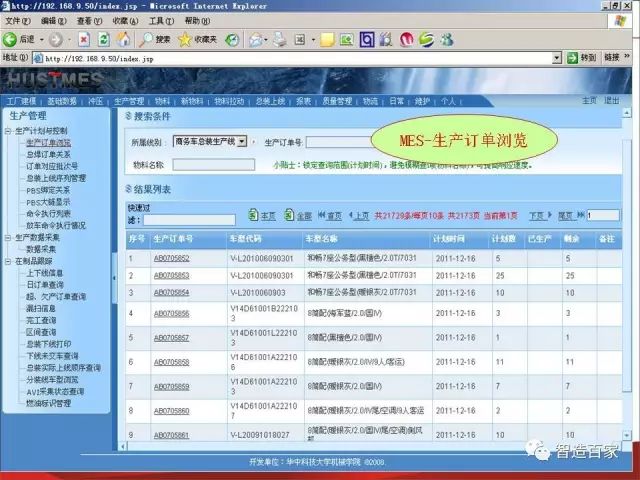
Task: Open the 查看 menu
Action: 89,21
